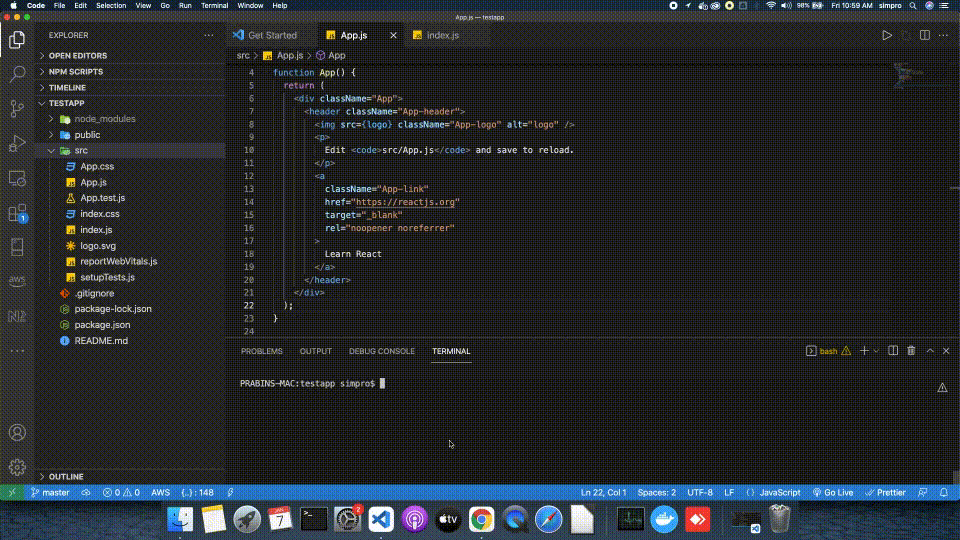The height and width of the screenshot is (540, 960).
Task: Launch Google Chrome from the dock
Action: pos(481,519)
